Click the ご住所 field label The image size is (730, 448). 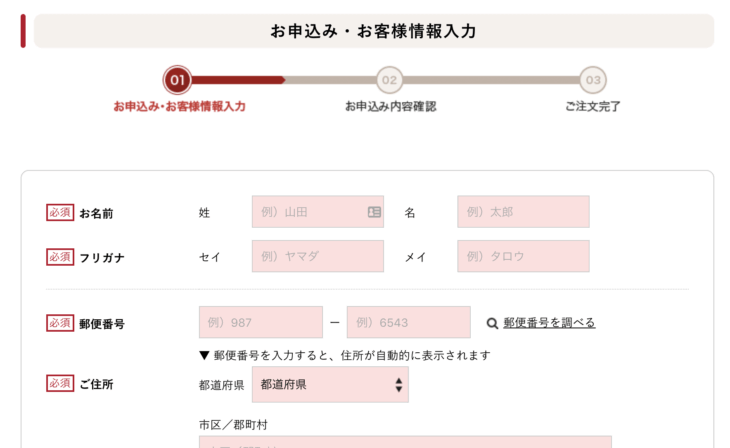96,384
